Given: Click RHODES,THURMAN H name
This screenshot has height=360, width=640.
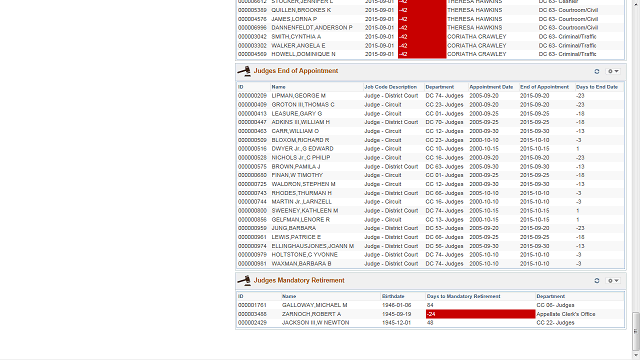Looking at the screenshot, I should 302,193.
